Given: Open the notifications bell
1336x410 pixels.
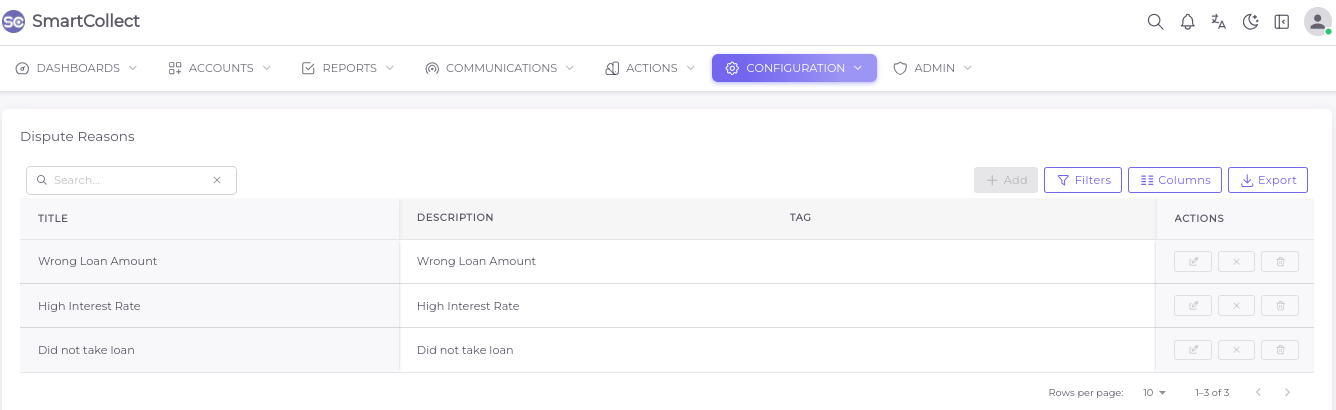Looking at the screenshot, I should pyautogui.click(x=1187, y=22).
